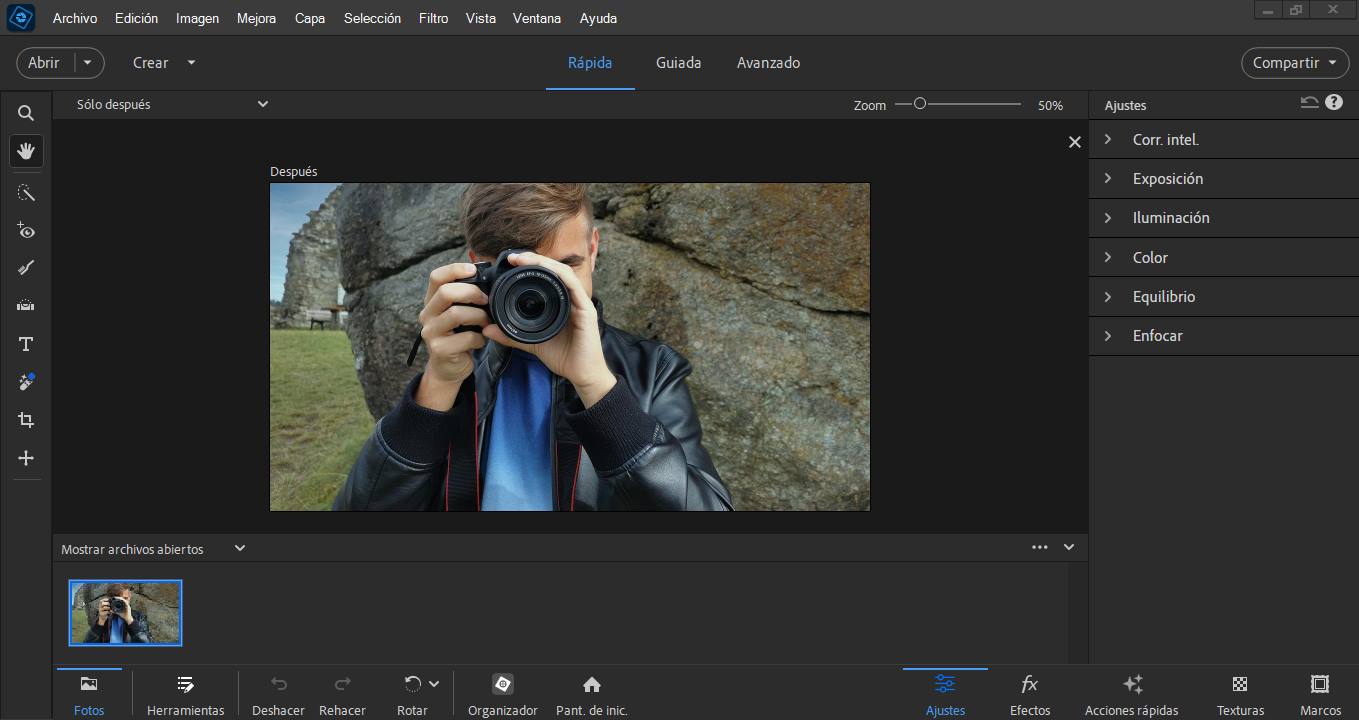1359x720 pixels.
Task: Select the Zoom tool
Action: point(25,112)
